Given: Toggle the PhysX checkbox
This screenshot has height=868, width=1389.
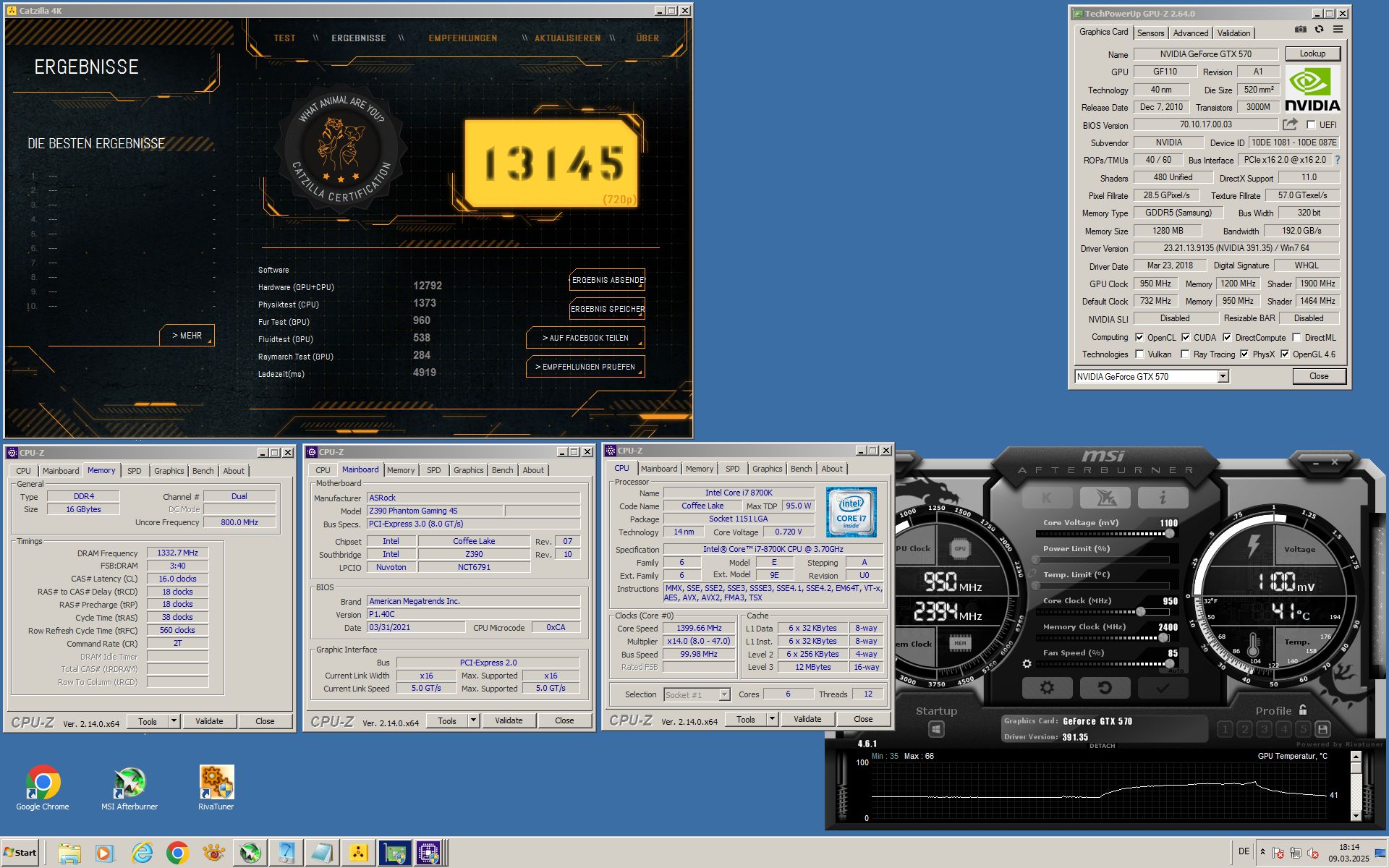Looking at the screenshot, I should tap(1244, 354).
